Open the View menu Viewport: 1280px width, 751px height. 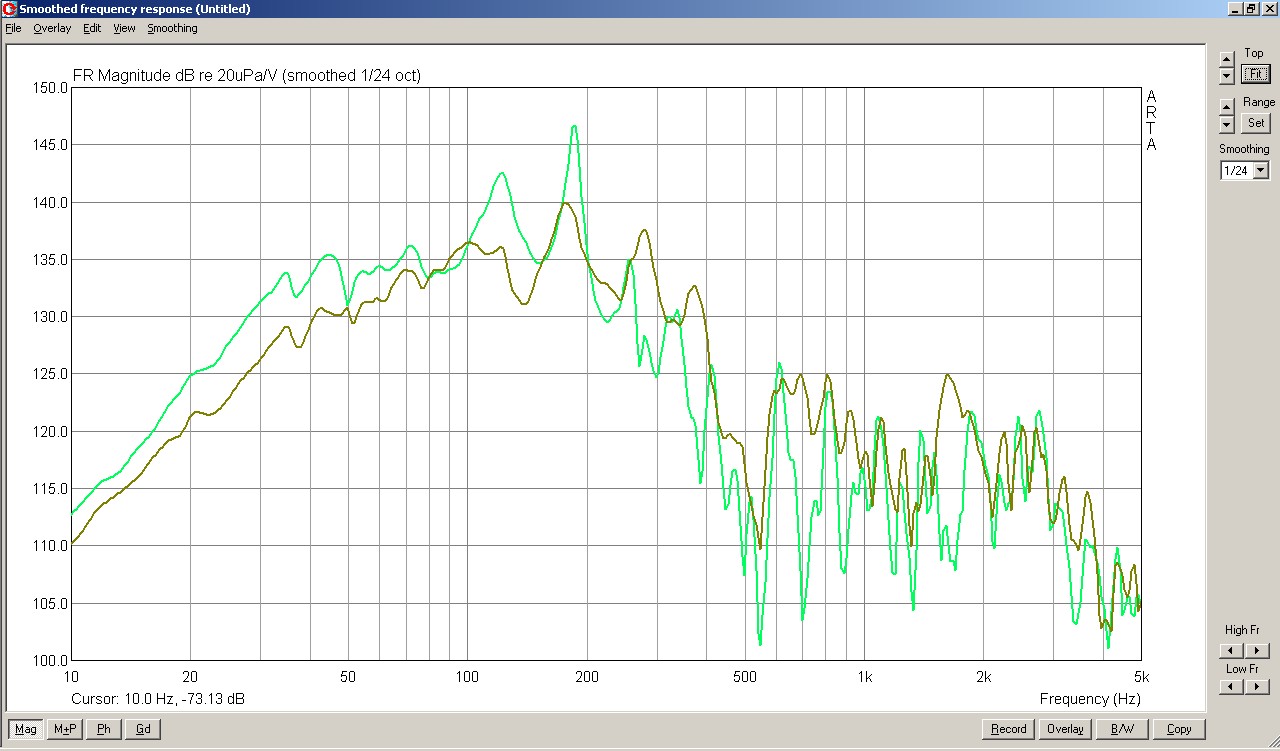click(124, 28)
